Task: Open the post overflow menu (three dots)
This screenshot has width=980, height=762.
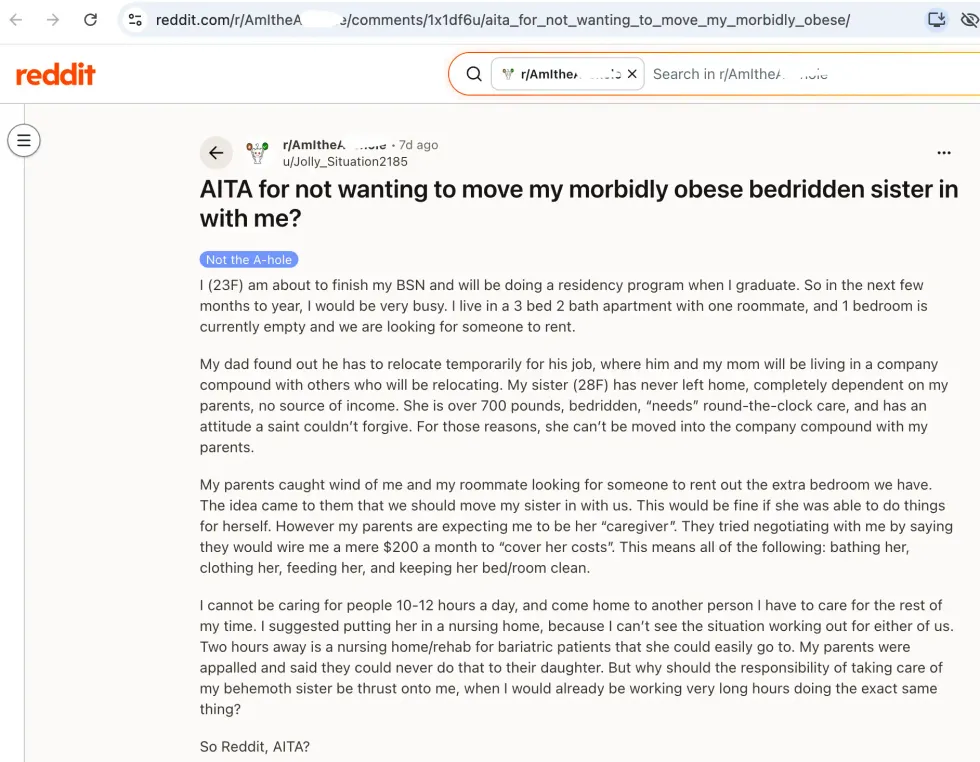Action: pyautogui.click(x=944, y=153)
